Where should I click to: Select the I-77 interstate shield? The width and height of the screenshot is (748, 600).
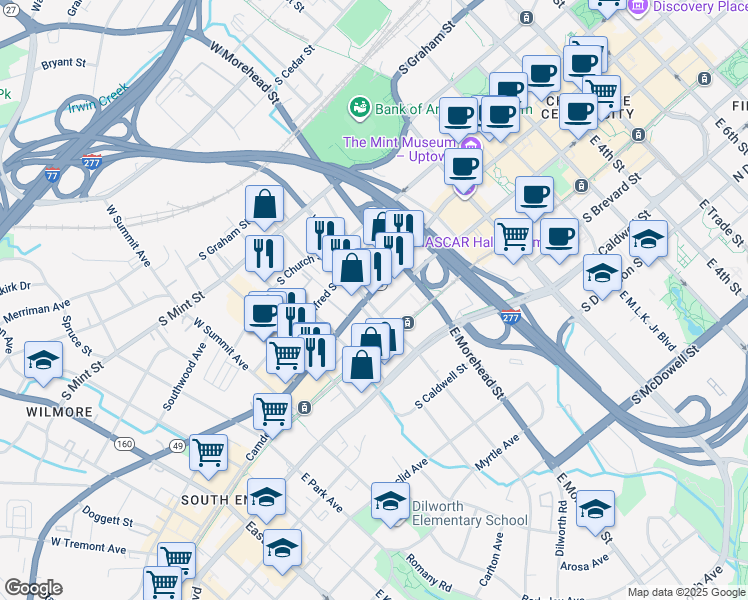tap(52, 175)
